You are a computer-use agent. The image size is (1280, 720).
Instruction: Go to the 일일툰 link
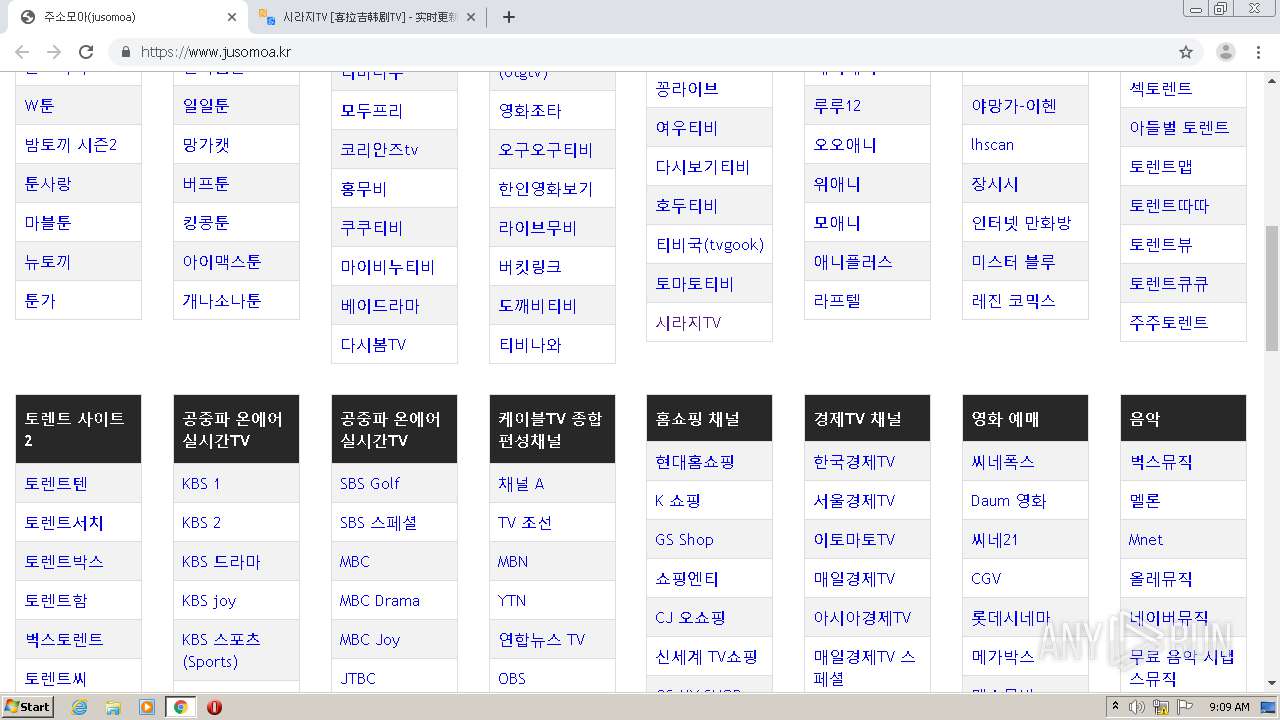[206, 105]
